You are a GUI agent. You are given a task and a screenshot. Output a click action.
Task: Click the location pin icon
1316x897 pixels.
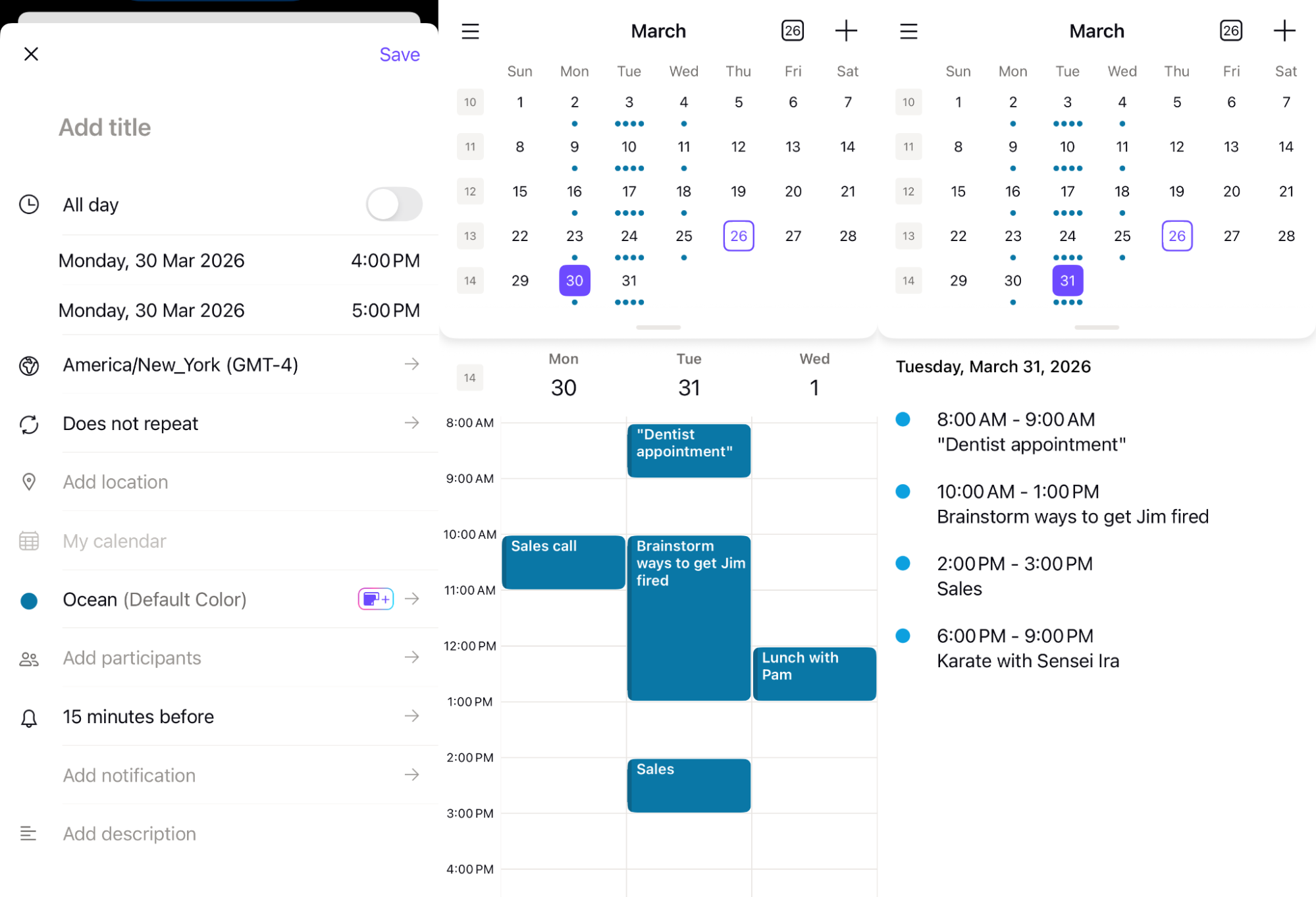coord(29,482)
